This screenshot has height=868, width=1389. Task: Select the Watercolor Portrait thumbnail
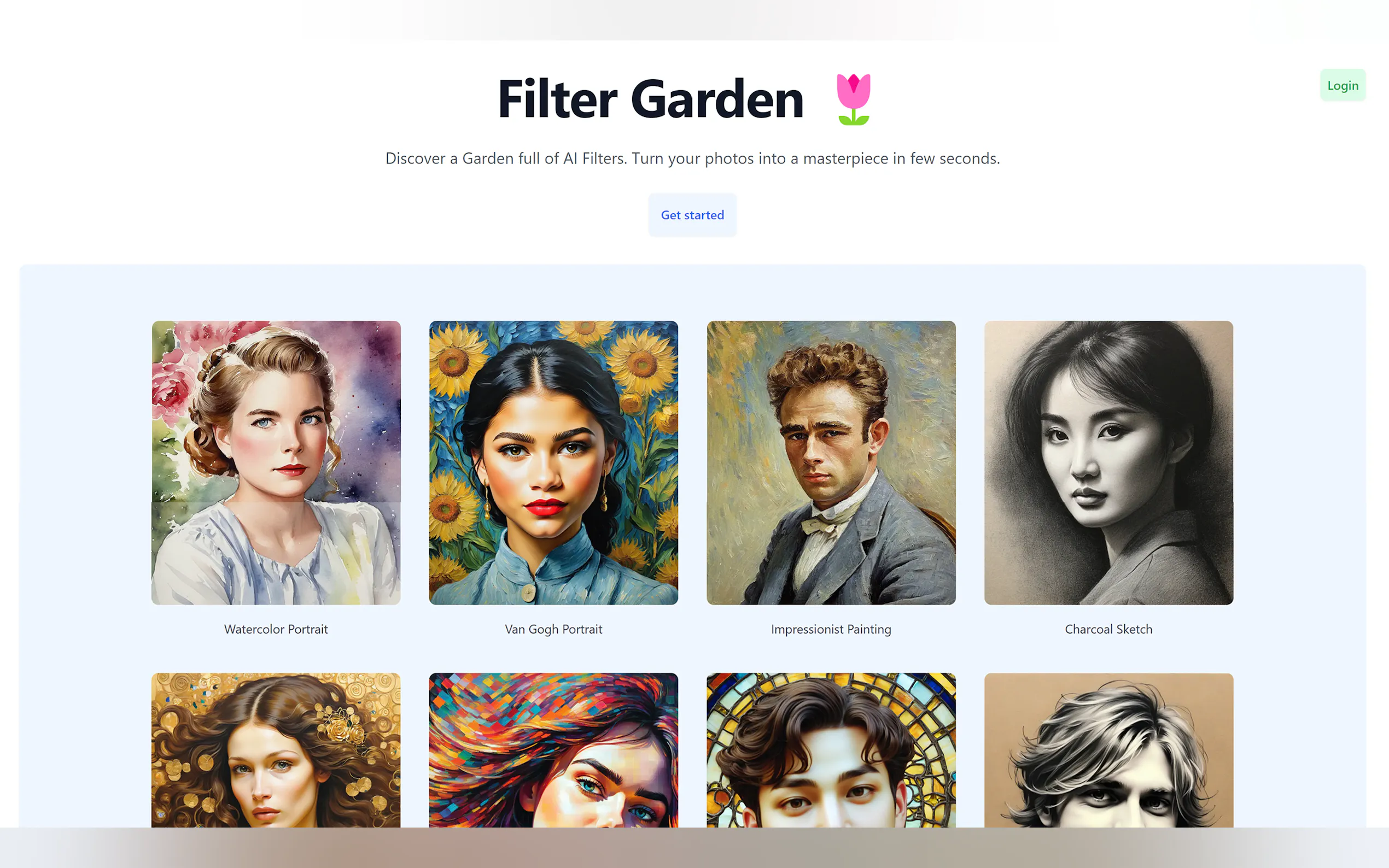point(276,463)
